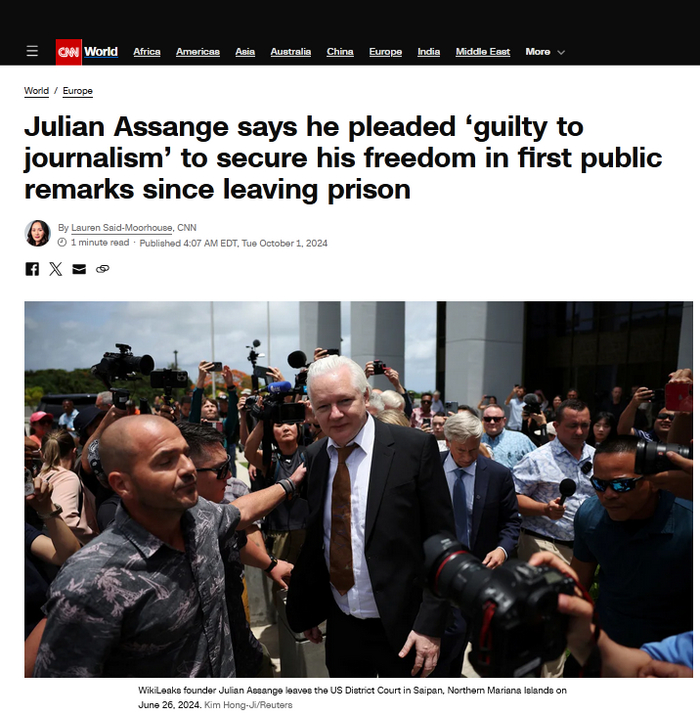Click the Europe breadcrumb link
The width and height of the screenshot is (700, 716).
[x=78, y=91]
